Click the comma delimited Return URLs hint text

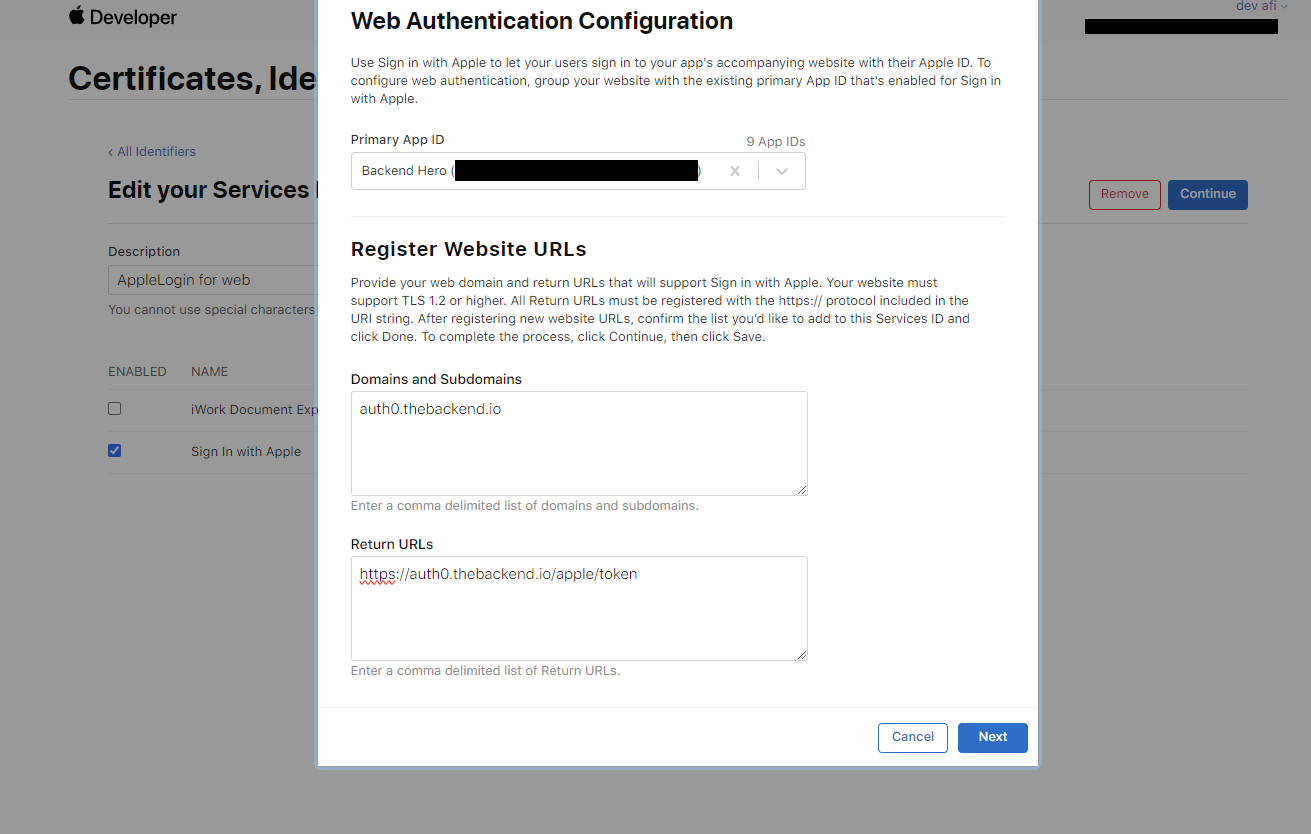tap(486, 671)
